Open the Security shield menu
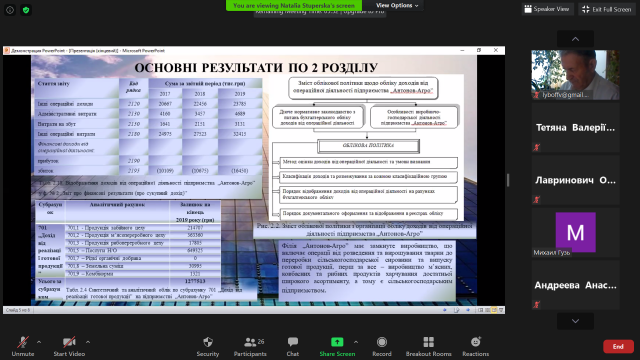Screen dimensions: 640x360 click(208, 346)
